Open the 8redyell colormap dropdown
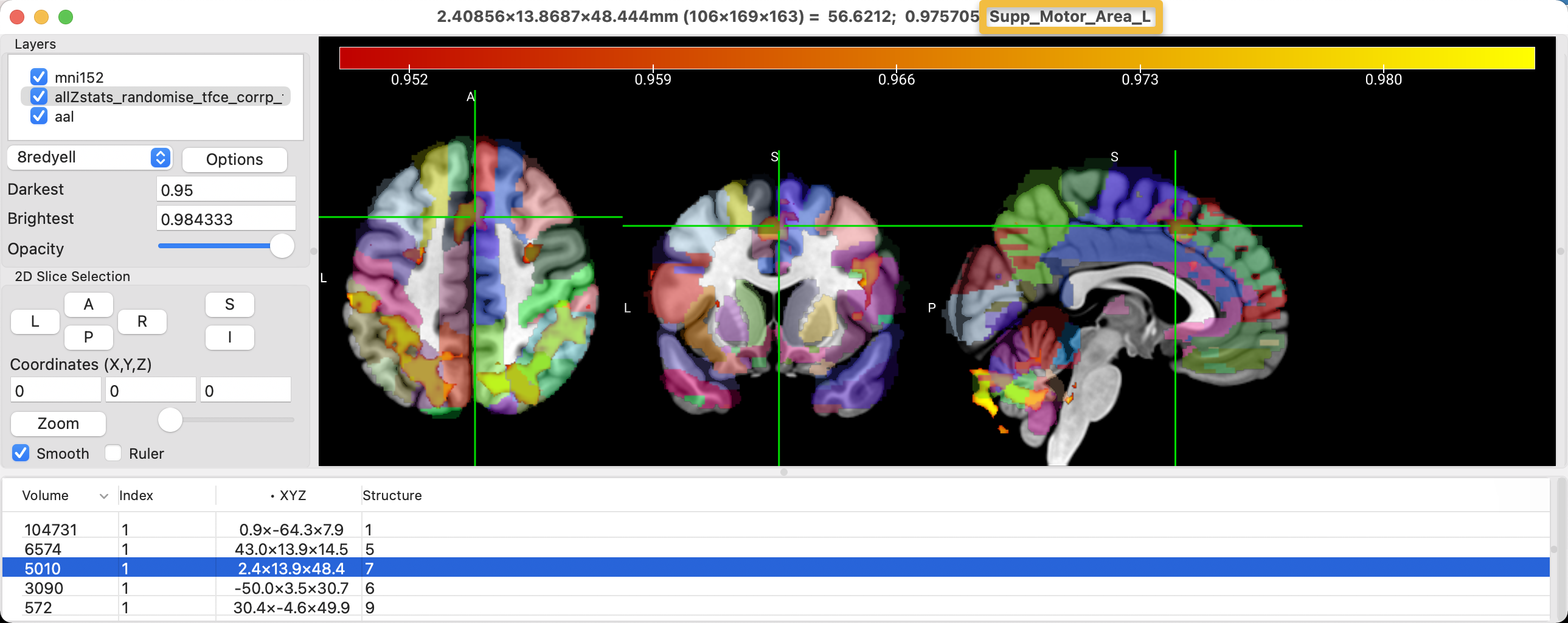 [x=89, y=158]
